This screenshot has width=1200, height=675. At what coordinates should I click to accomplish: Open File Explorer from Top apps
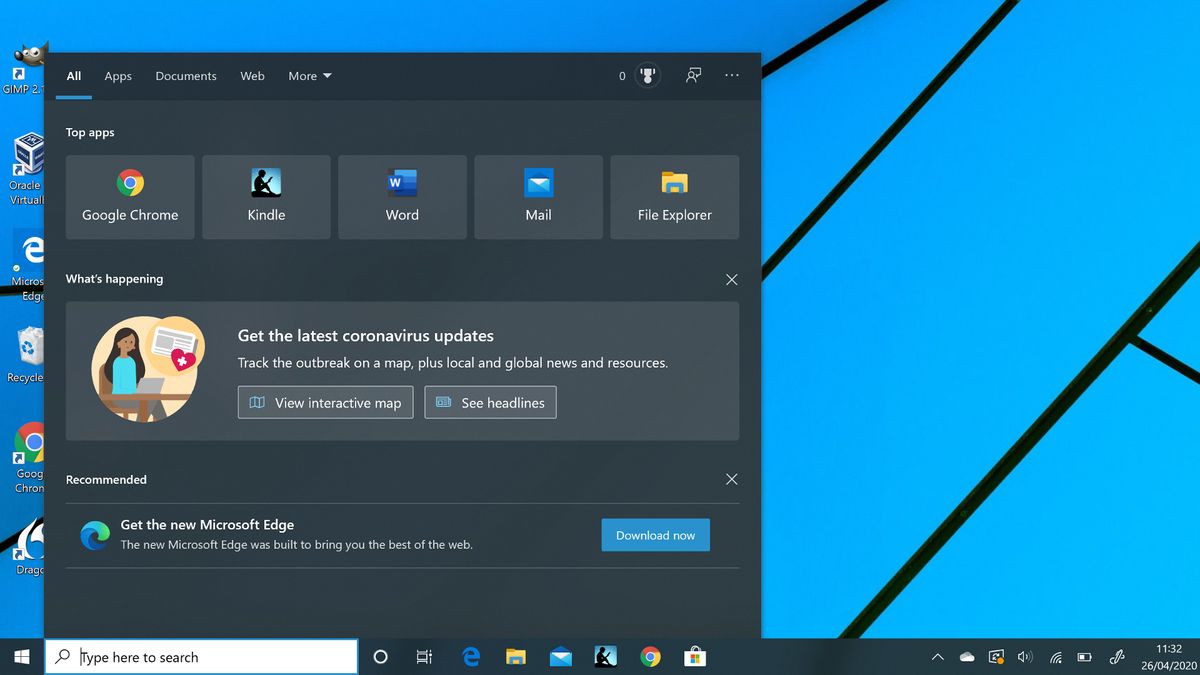coord(674,196)
